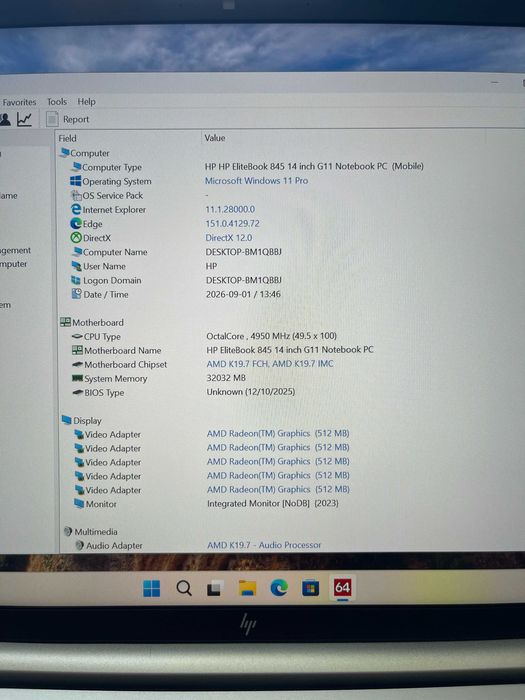
Task: Open the 151.0.4129.72 Edge version link
Action: click(x=233, y=223)
